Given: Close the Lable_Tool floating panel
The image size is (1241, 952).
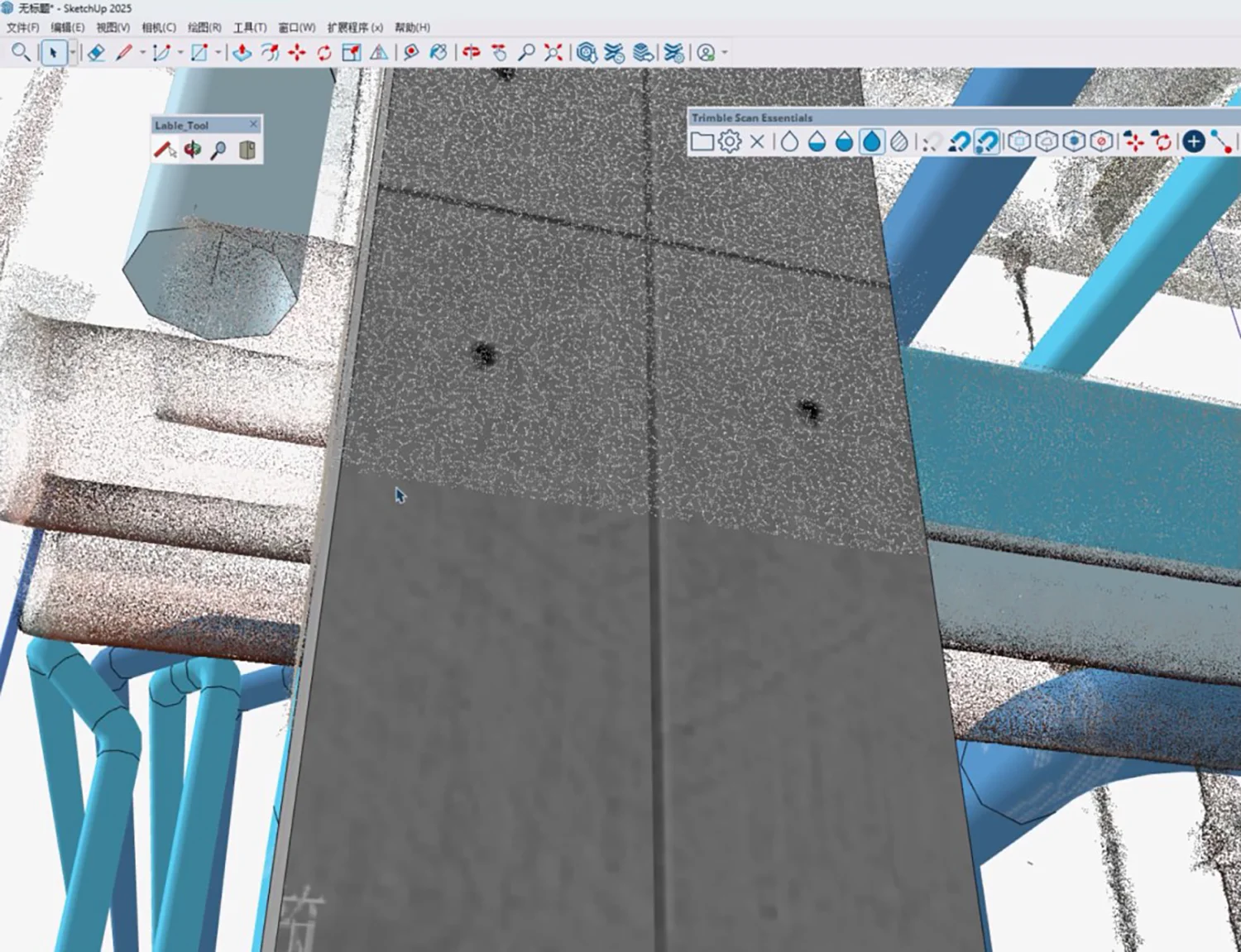Looking at the screenshot, I should 254,124.
